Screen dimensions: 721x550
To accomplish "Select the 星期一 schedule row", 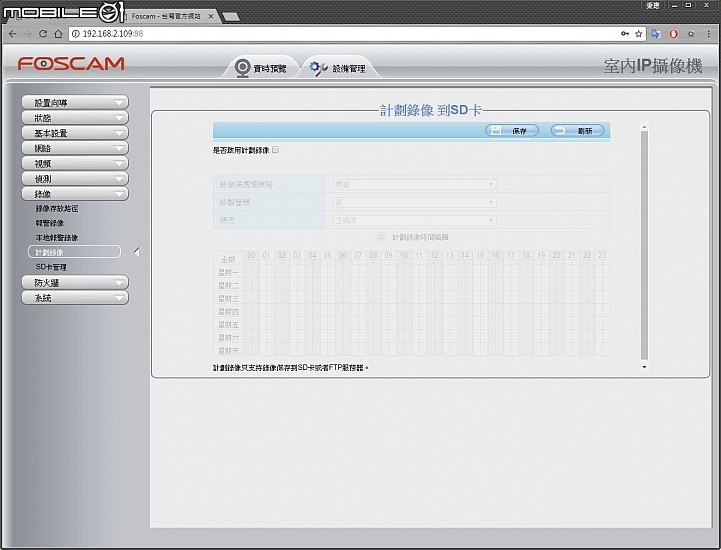I will 228,272.
